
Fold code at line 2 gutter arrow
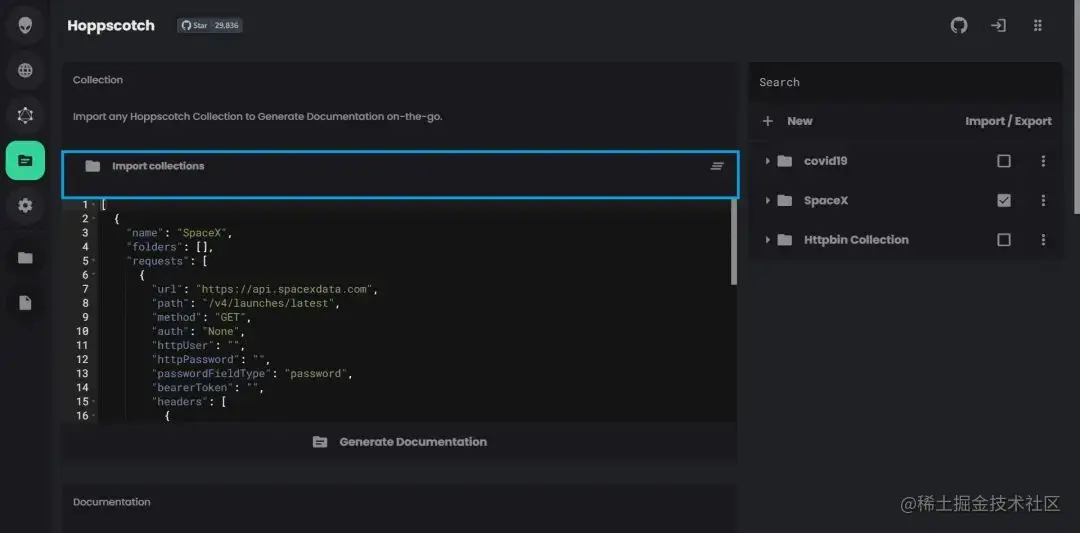coord(94,219)
